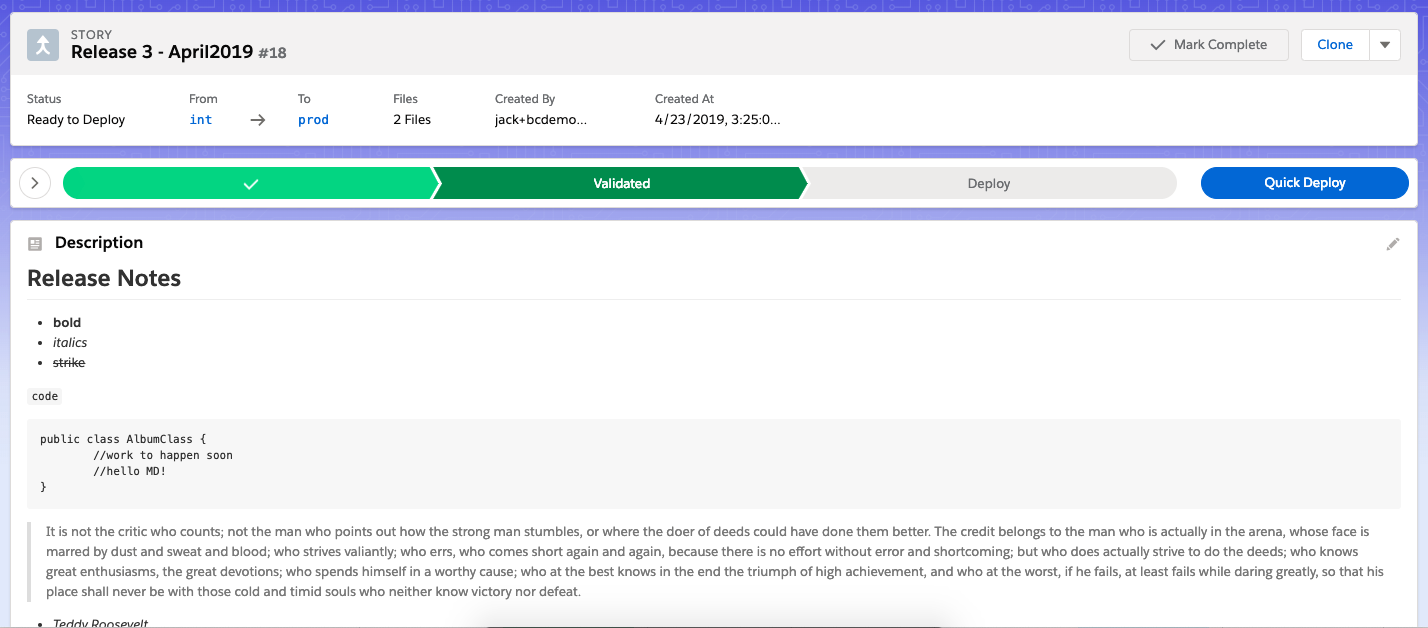Click the Story record icon
Screen dimensions: 1428x628
coord(42,44)
